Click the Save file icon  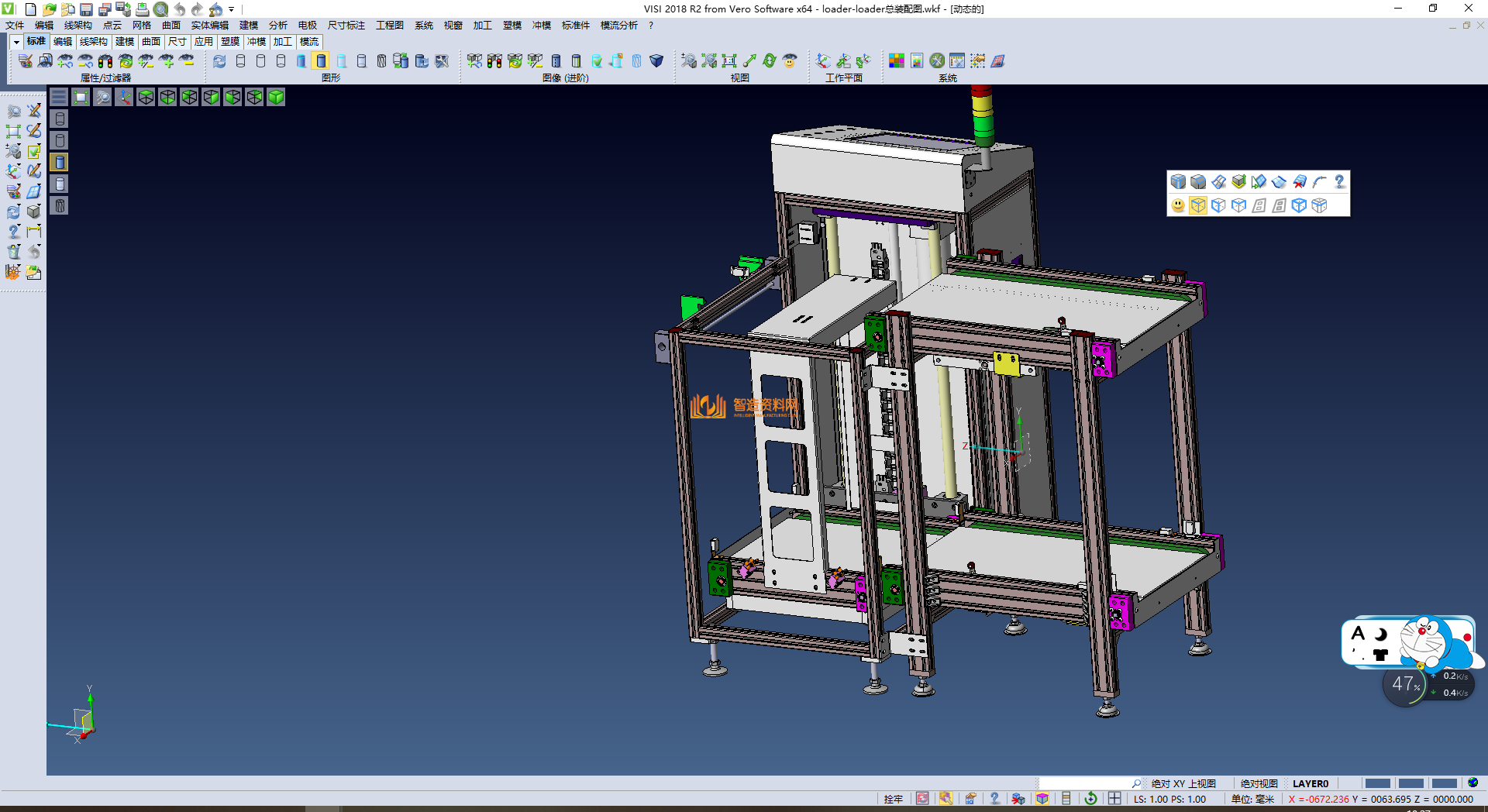[x=86, y=9]
